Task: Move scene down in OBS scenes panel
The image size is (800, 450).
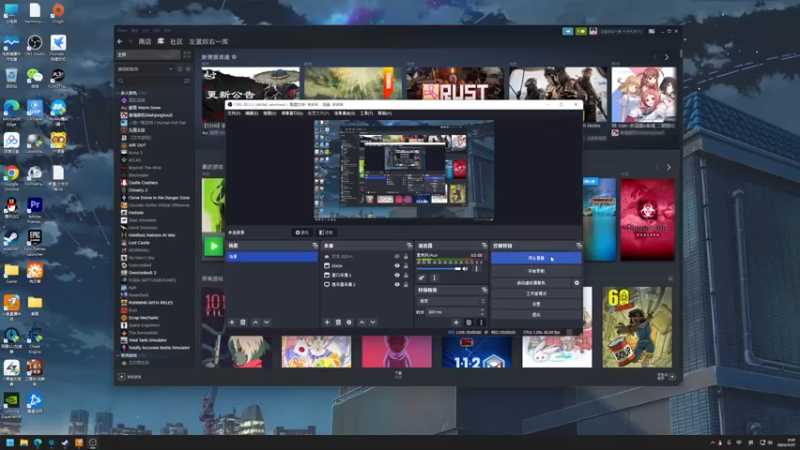Action: [x=266, y=322]
